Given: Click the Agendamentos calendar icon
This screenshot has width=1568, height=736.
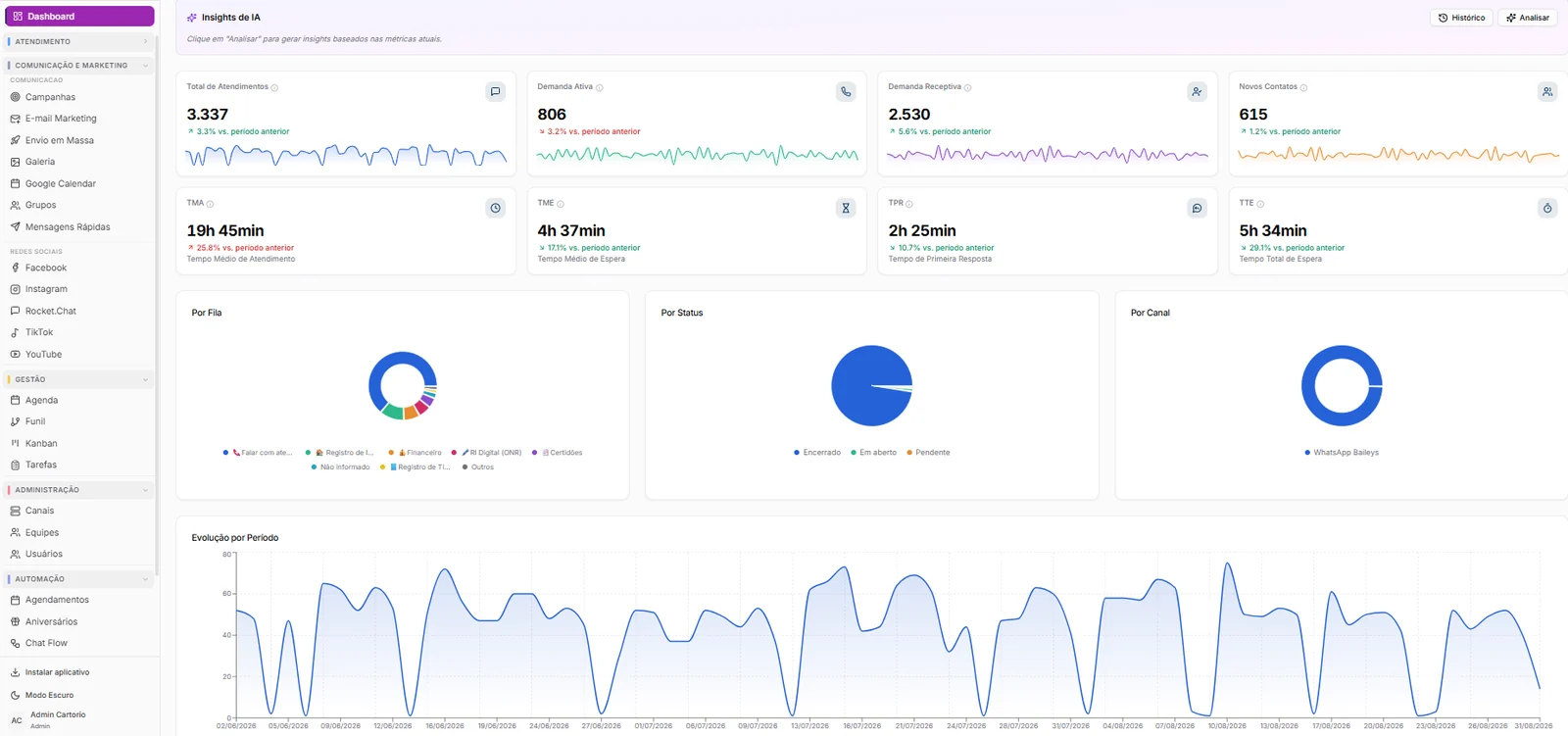Looking at the screenshot, I should (15, 600).
